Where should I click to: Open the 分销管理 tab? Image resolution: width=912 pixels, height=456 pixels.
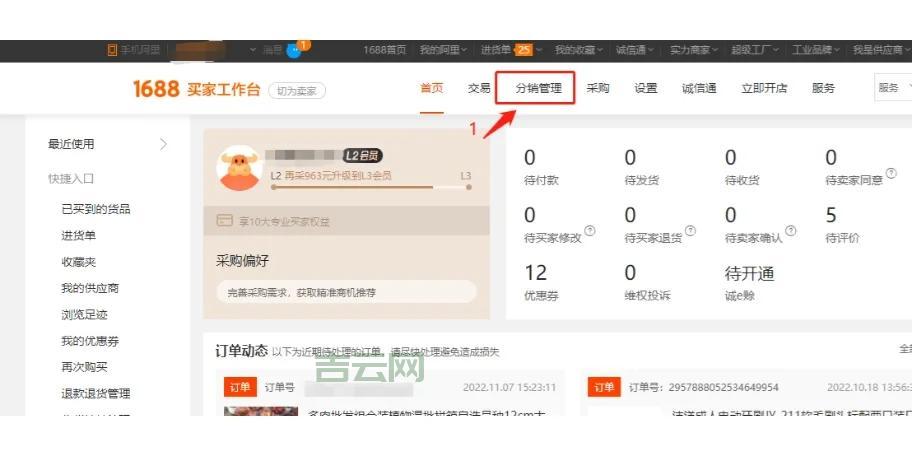coord(539,88)
